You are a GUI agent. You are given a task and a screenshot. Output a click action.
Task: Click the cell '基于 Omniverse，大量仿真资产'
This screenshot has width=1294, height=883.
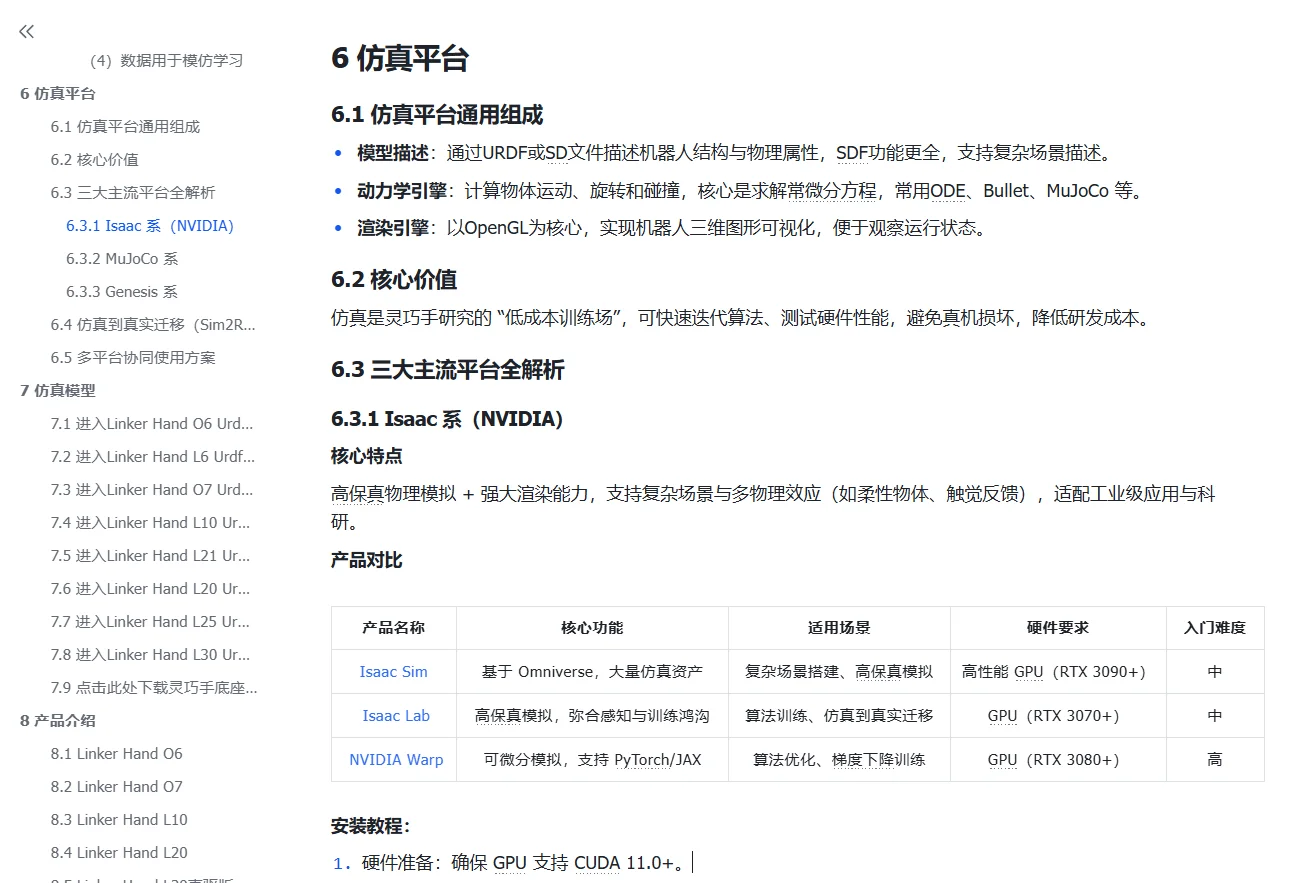[x=592, y=672]
